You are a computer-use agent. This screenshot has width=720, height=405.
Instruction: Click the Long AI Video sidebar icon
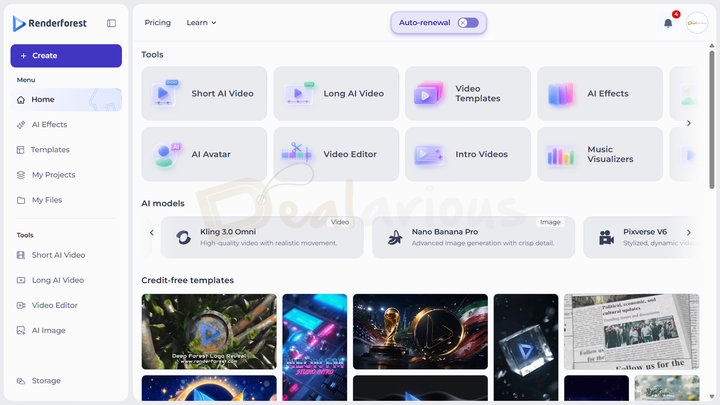point(21,280)
